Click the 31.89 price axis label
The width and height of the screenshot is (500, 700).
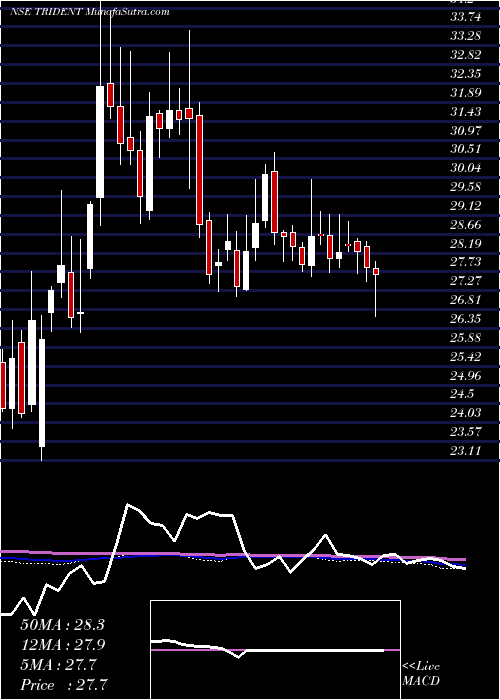pos(466,93)
